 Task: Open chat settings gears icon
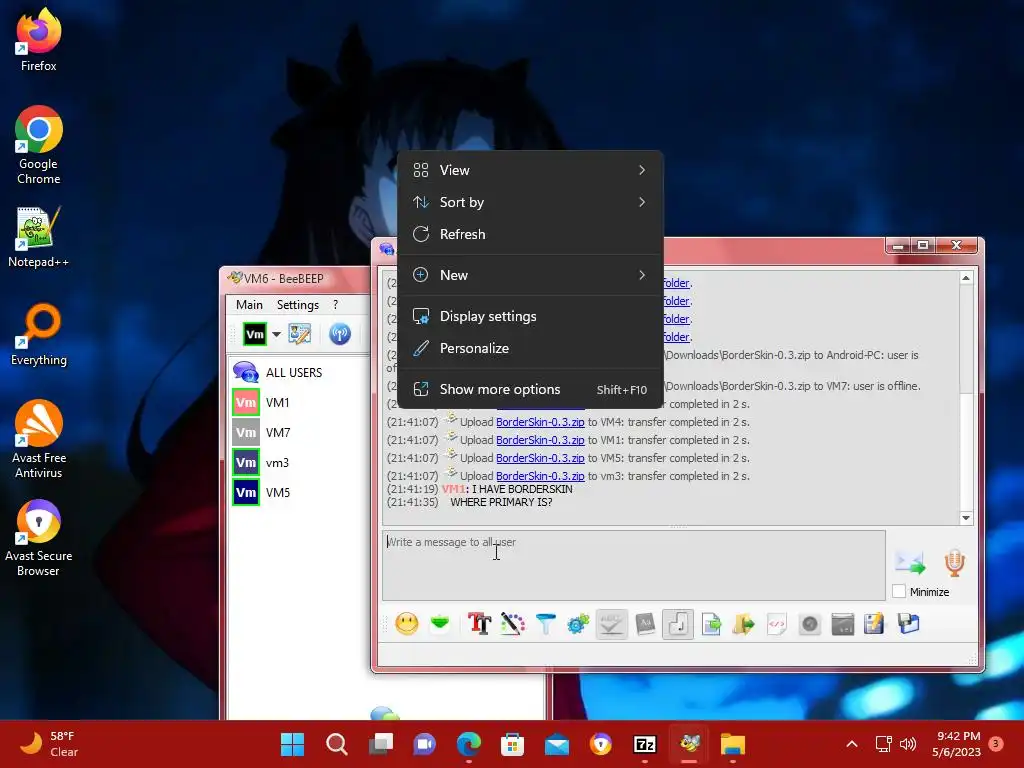coord(578,624)
